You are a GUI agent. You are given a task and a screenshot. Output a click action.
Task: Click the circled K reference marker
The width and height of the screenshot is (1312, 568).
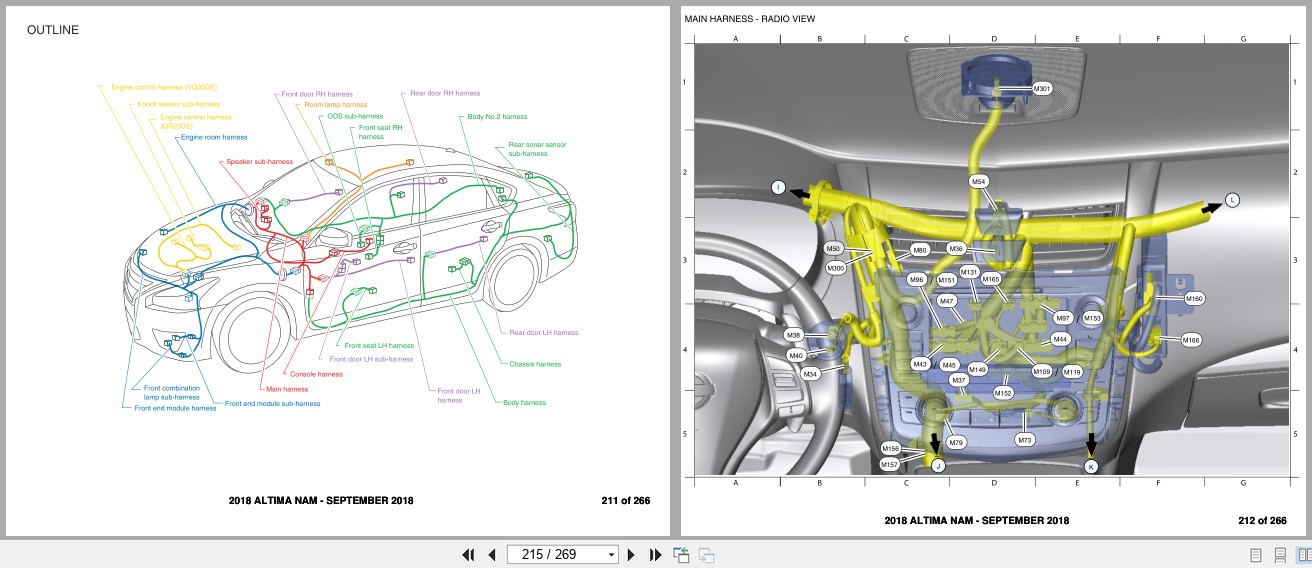1091,466
